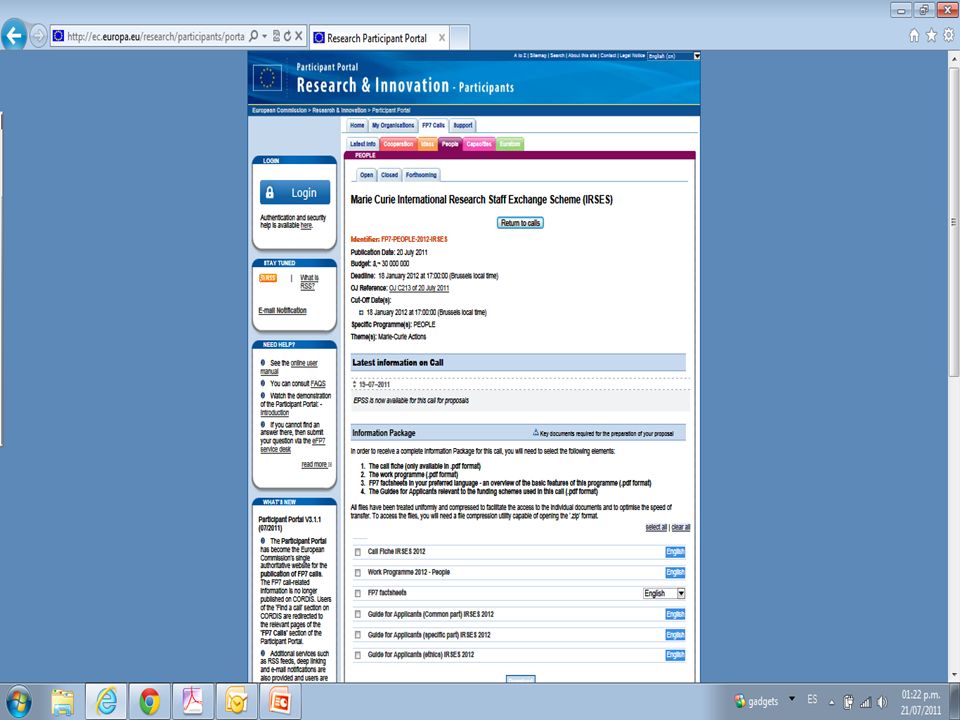Open address bar search dropdown arrow
The image size is (960, 720).
264,36
